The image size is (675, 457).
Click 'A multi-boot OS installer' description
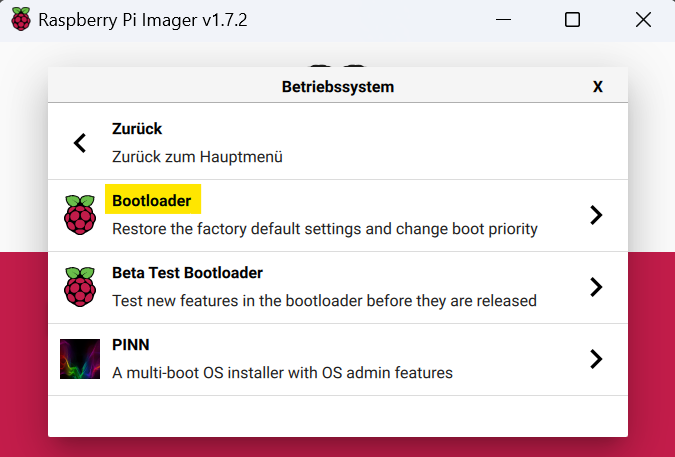point(282,373)
